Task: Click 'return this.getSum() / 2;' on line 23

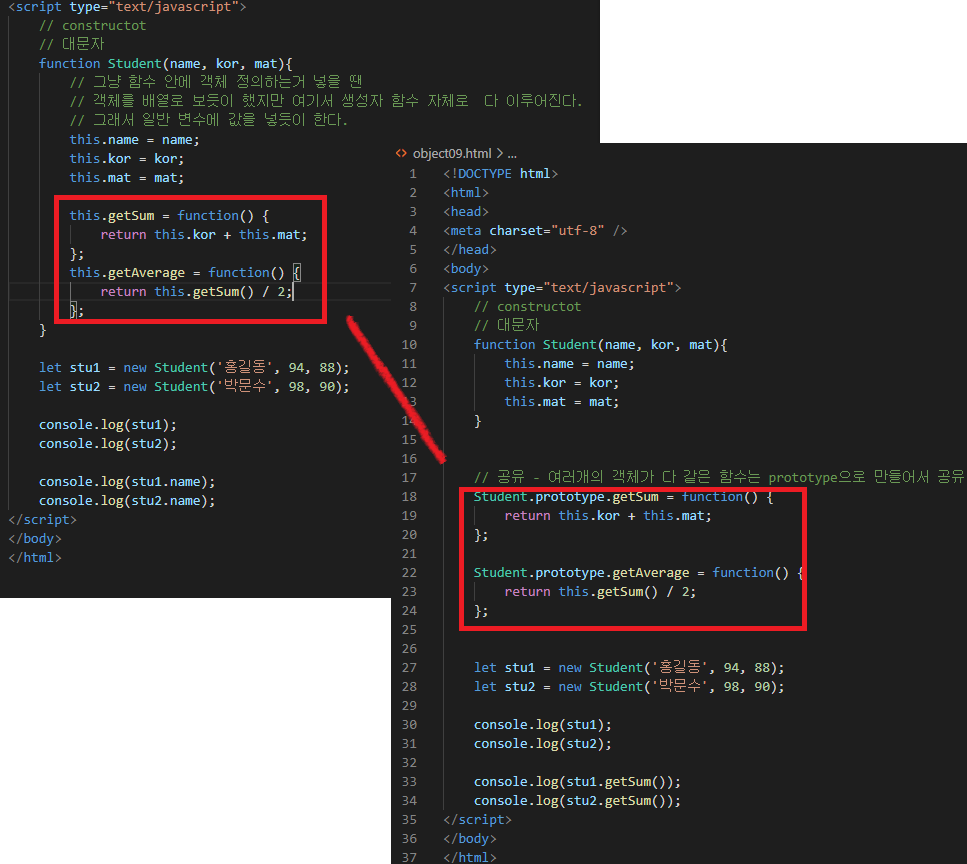Action: (x=600, y=592)
